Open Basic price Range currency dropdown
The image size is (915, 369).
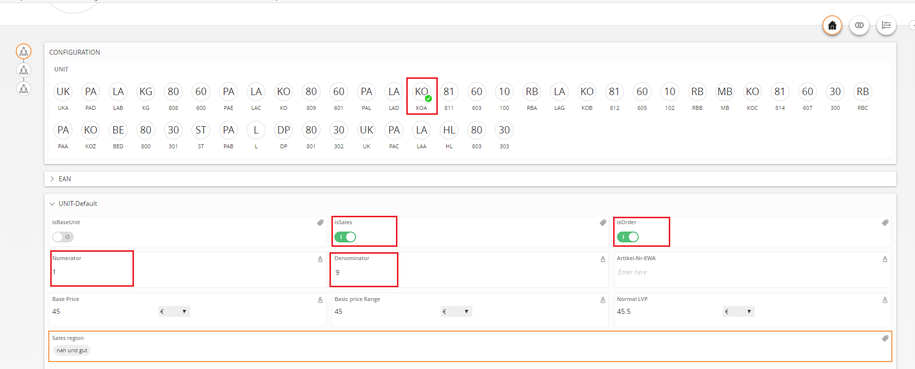coord(456,312)
